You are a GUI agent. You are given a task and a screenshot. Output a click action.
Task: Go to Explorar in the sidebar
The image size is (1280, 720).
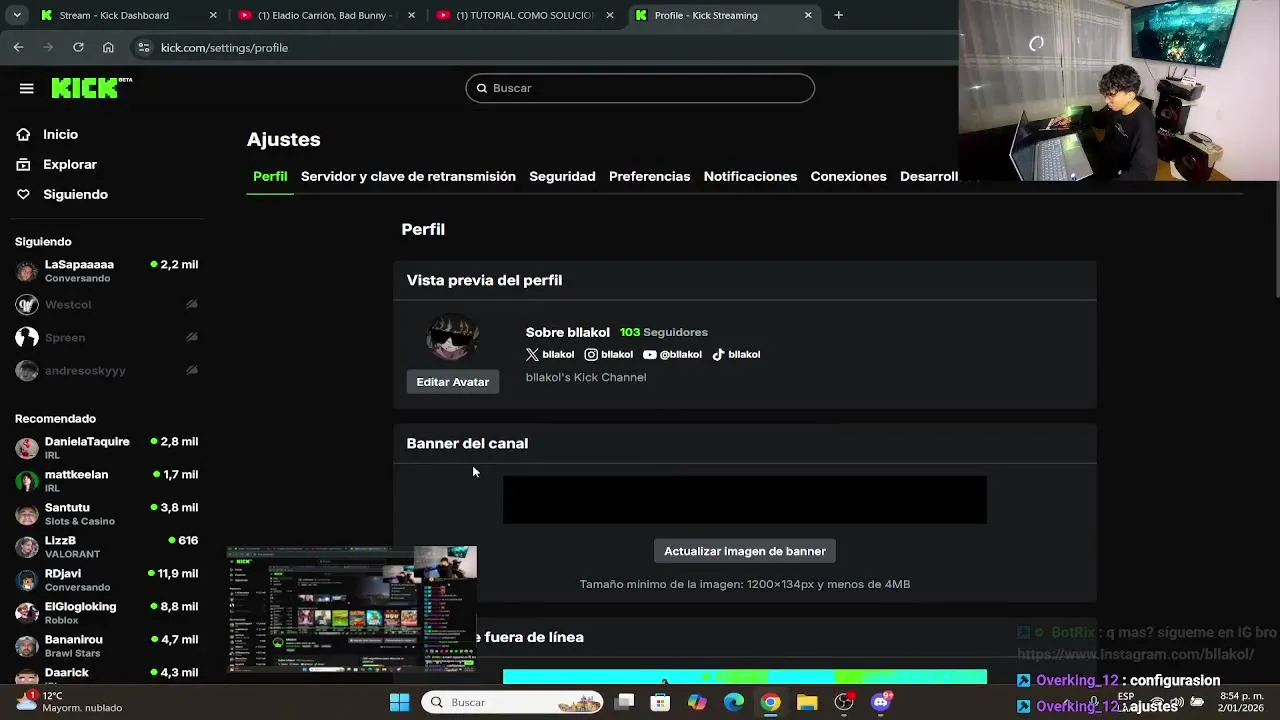click(70, 164)
